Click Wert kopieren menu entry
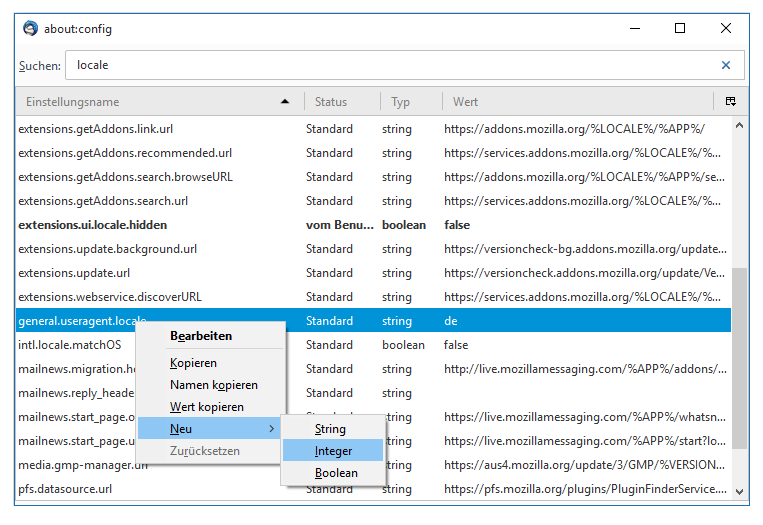763x525 pixels. 206,407
